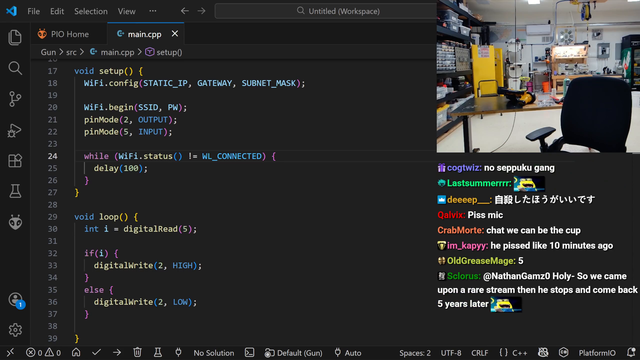
Task: Change indentation Spaces: 2
Action: (x=415, y=353)
